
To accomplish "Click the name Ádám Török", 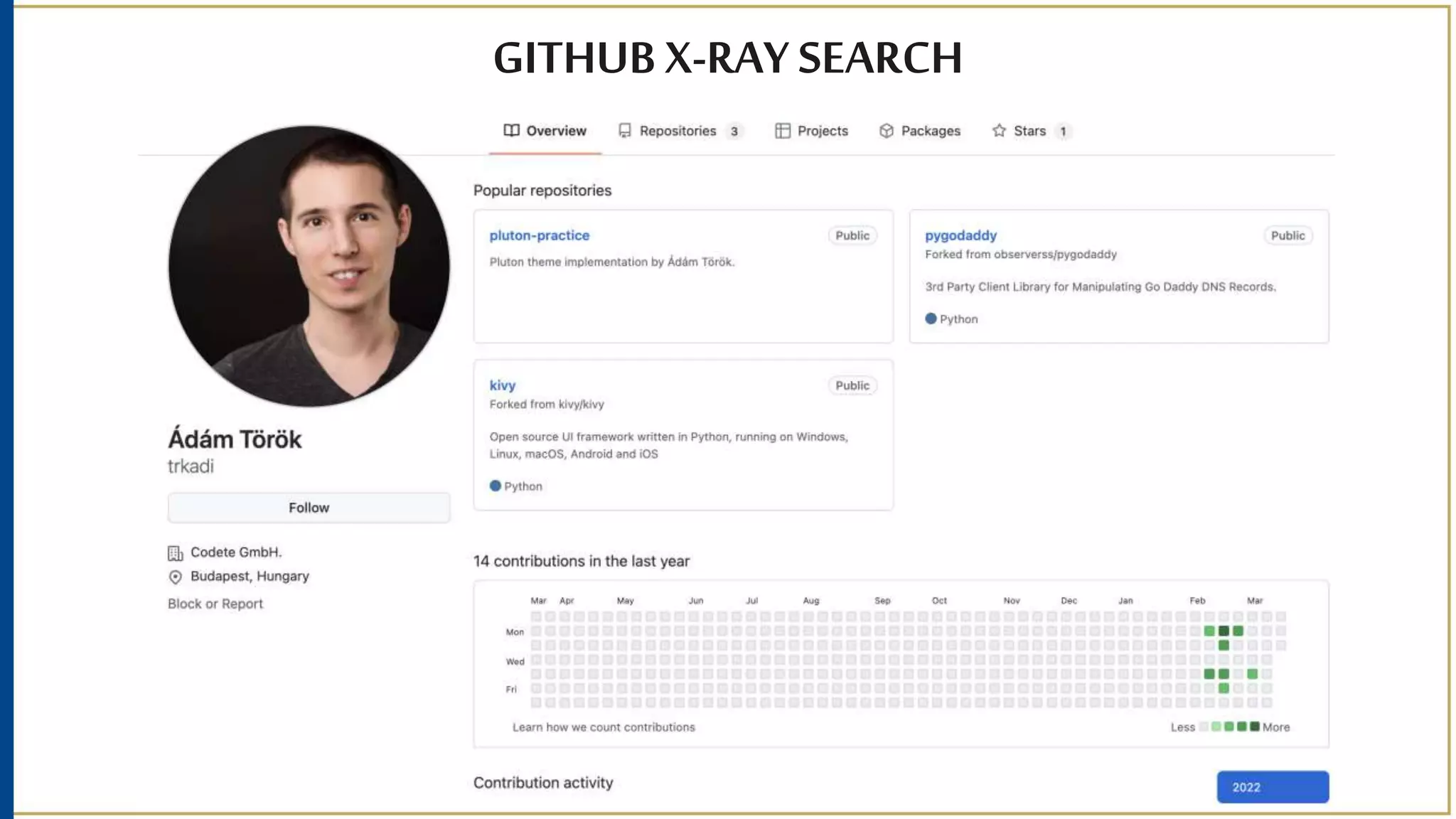I will click(x=235, y=439).
